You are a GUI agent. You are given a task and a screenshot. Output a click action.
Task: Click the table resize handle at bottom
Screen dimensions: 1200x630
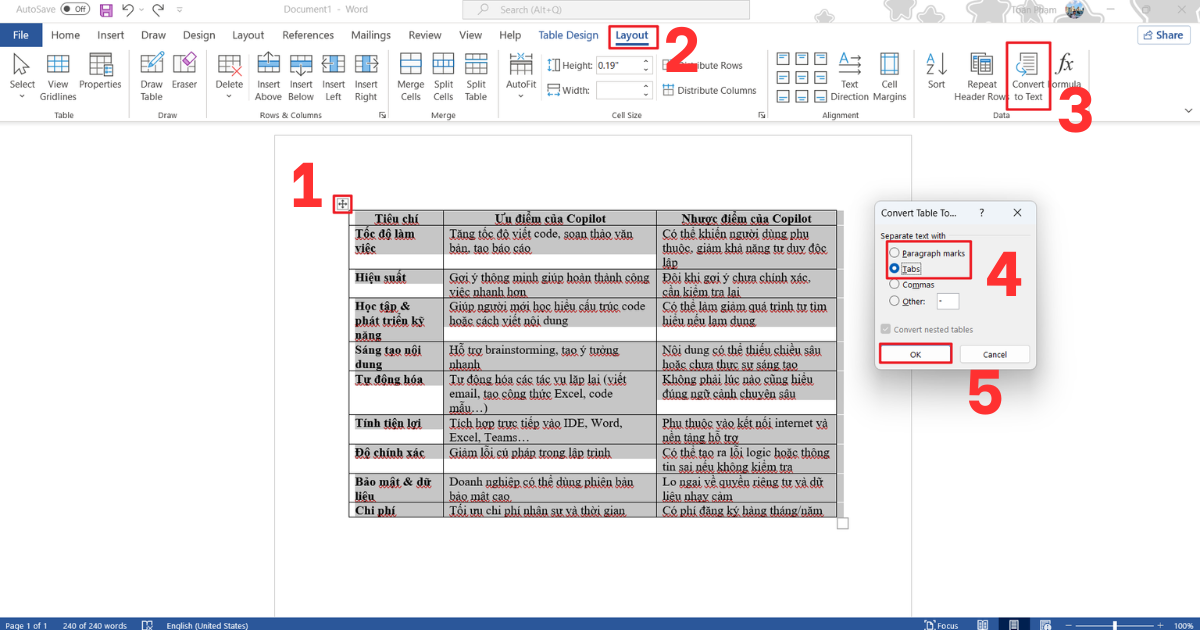[842, 523]
